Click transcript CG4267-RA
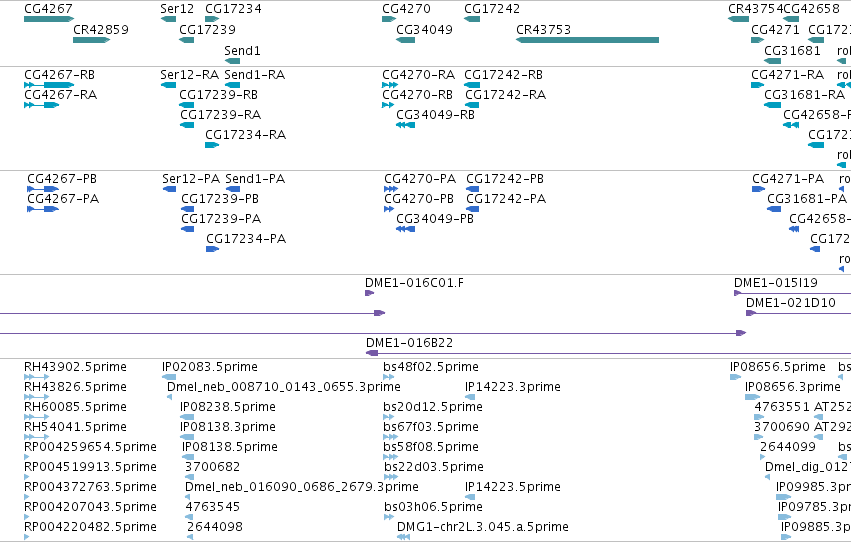 [41, 105]
